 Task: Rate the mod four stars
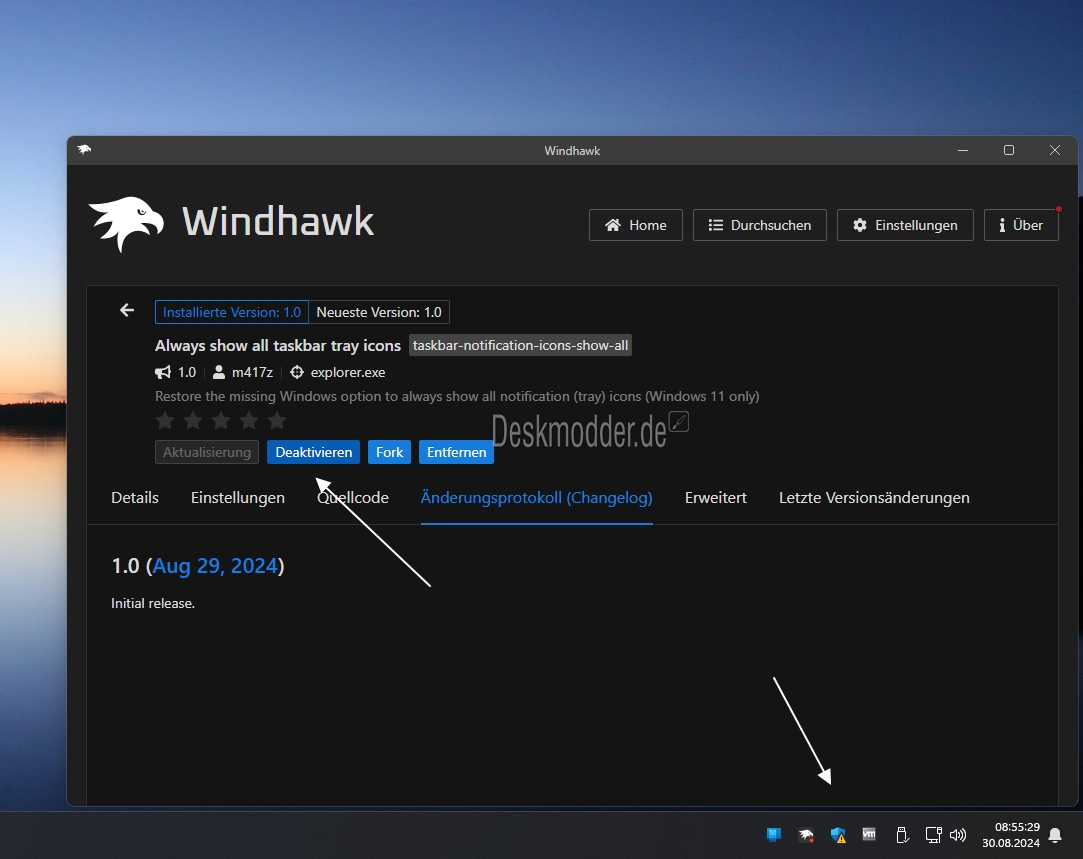coord(249,420)
